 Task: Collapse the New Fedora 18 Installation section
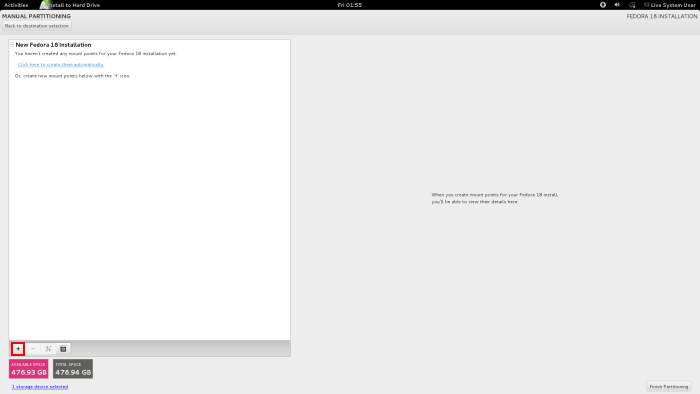[x=12, y=45]
